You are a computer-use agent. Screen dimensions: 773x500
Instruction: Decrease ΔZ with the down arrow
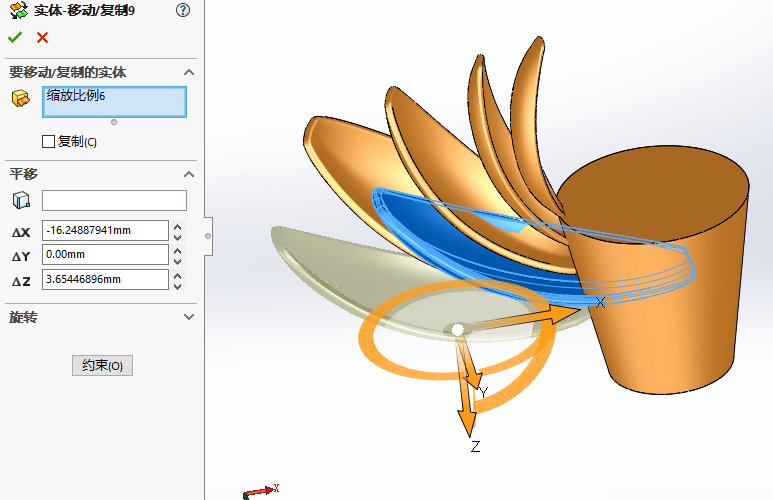coord(178,285)
